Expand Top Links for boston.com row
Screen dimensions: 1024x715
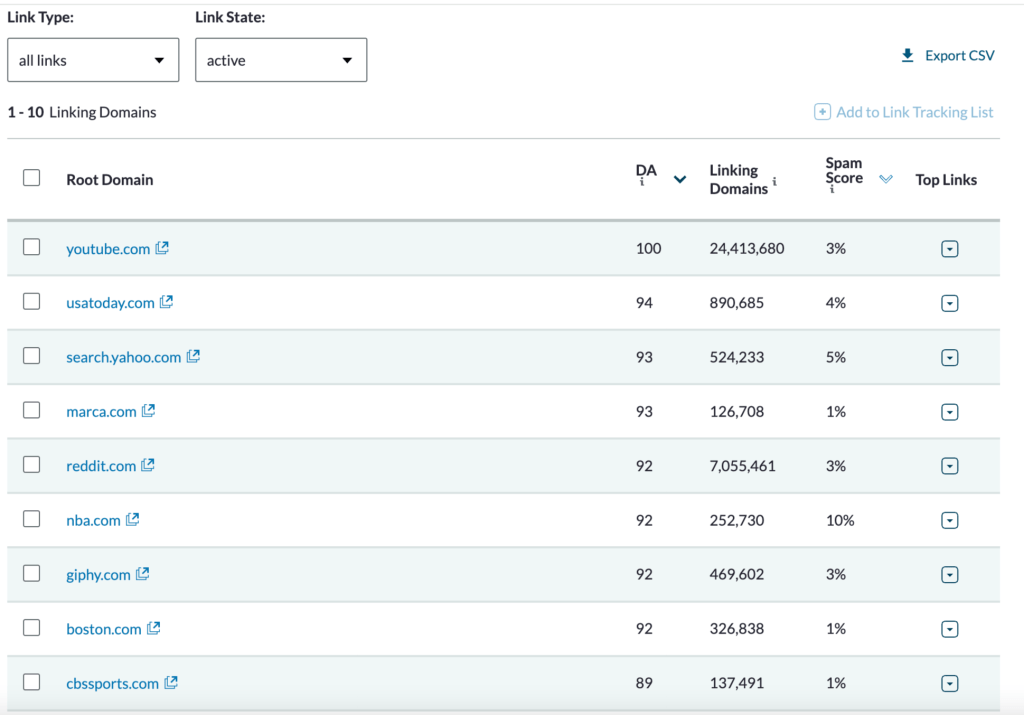(950, 629)
